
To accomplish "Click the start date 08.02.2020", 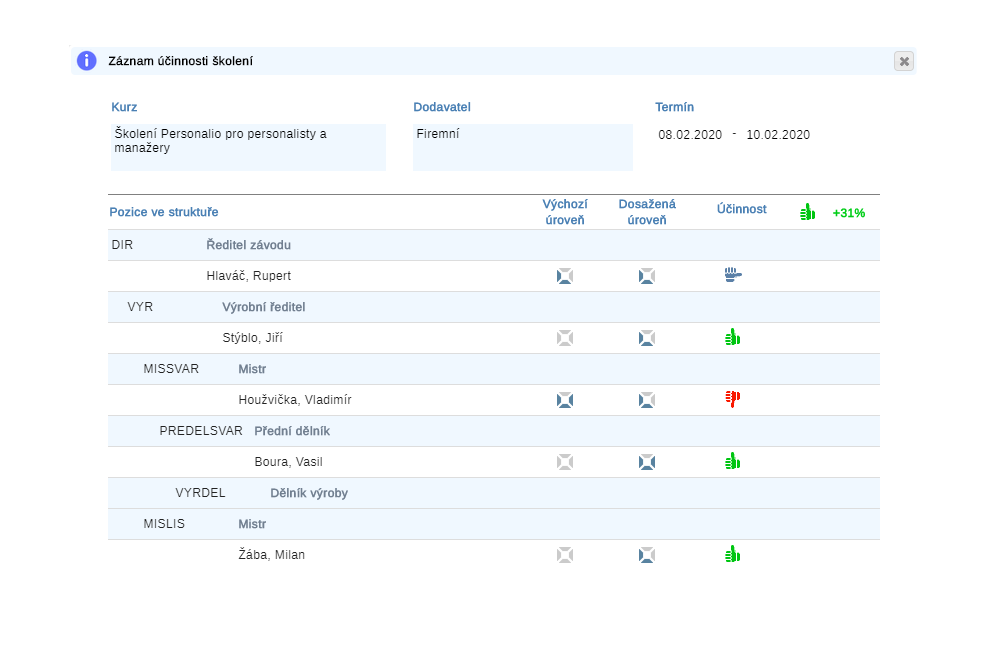I will (689, 135).
